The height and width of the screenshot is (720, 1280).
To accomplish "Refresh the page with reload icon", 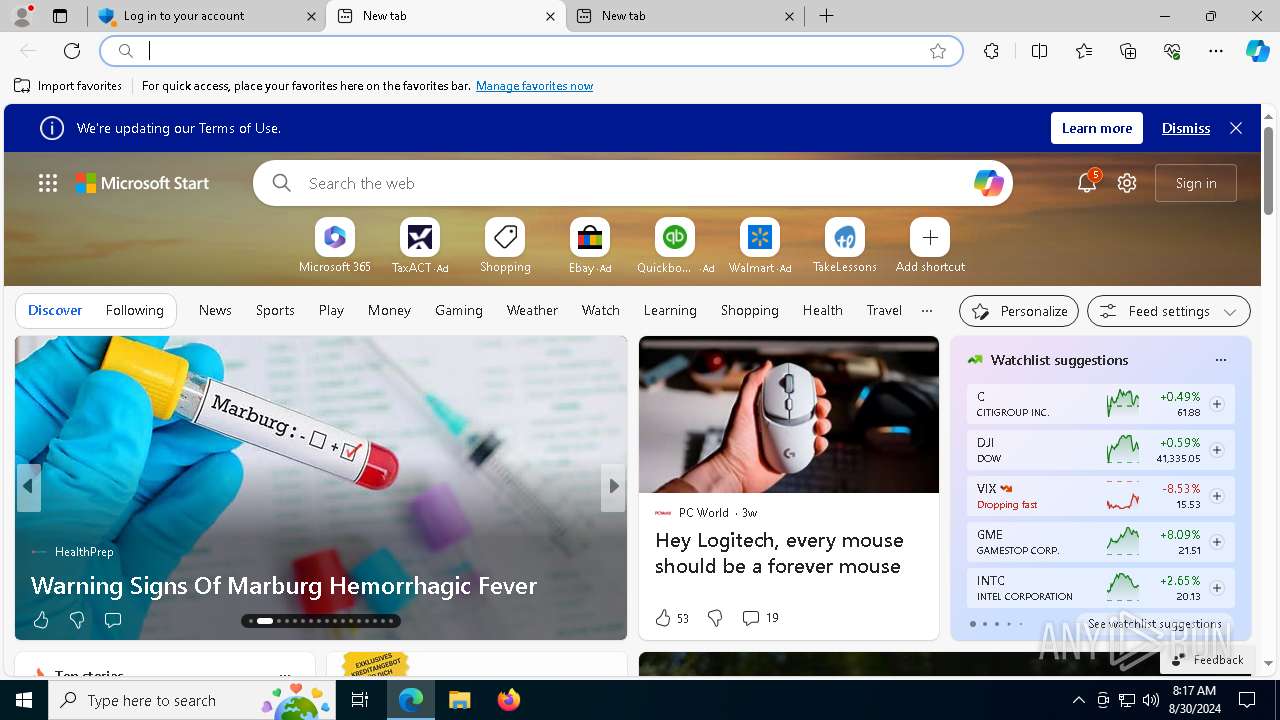I will (x=72, y=51).
